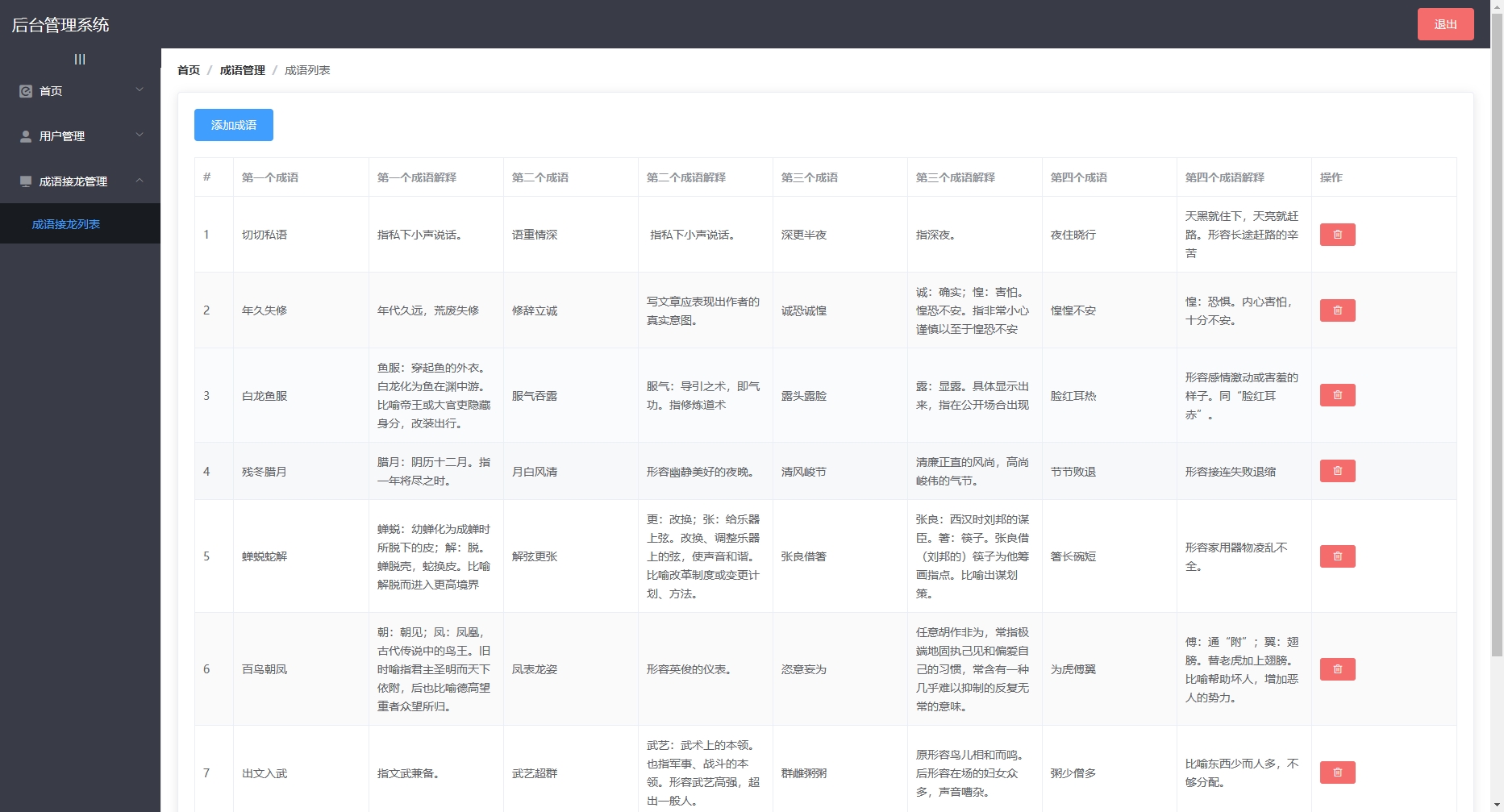Expand the 首页 sidebar menu chevron
Screen dimensions: 1504x812
coord(140,90)
